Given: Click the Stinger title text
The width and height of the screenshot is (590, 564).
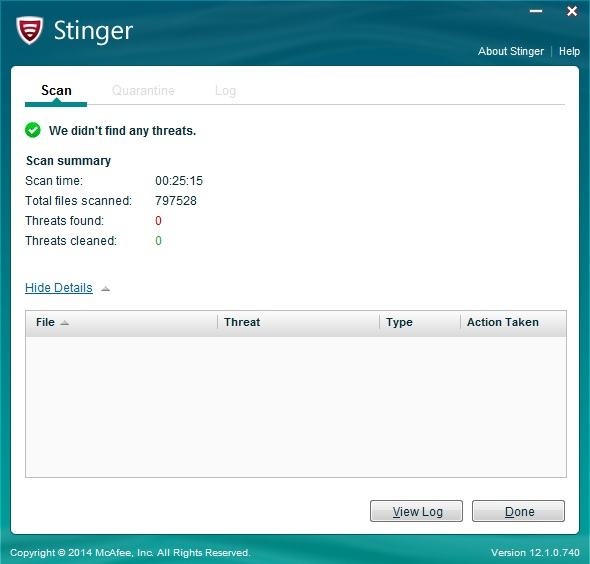Looking at the screenshot, I should click(93, 30).
